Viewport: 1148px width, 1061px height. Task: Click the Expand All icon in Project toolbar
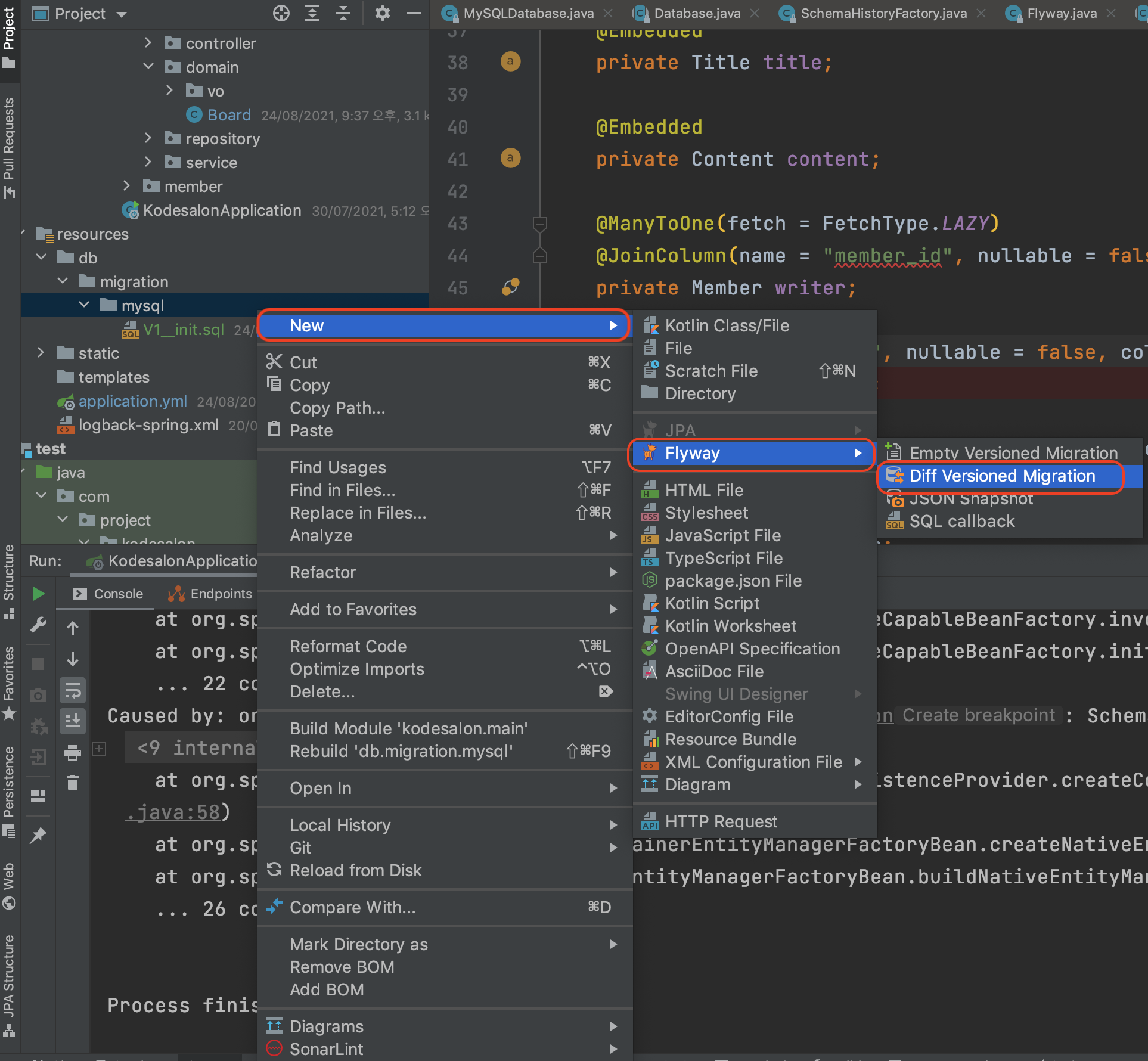coord(312,13)
